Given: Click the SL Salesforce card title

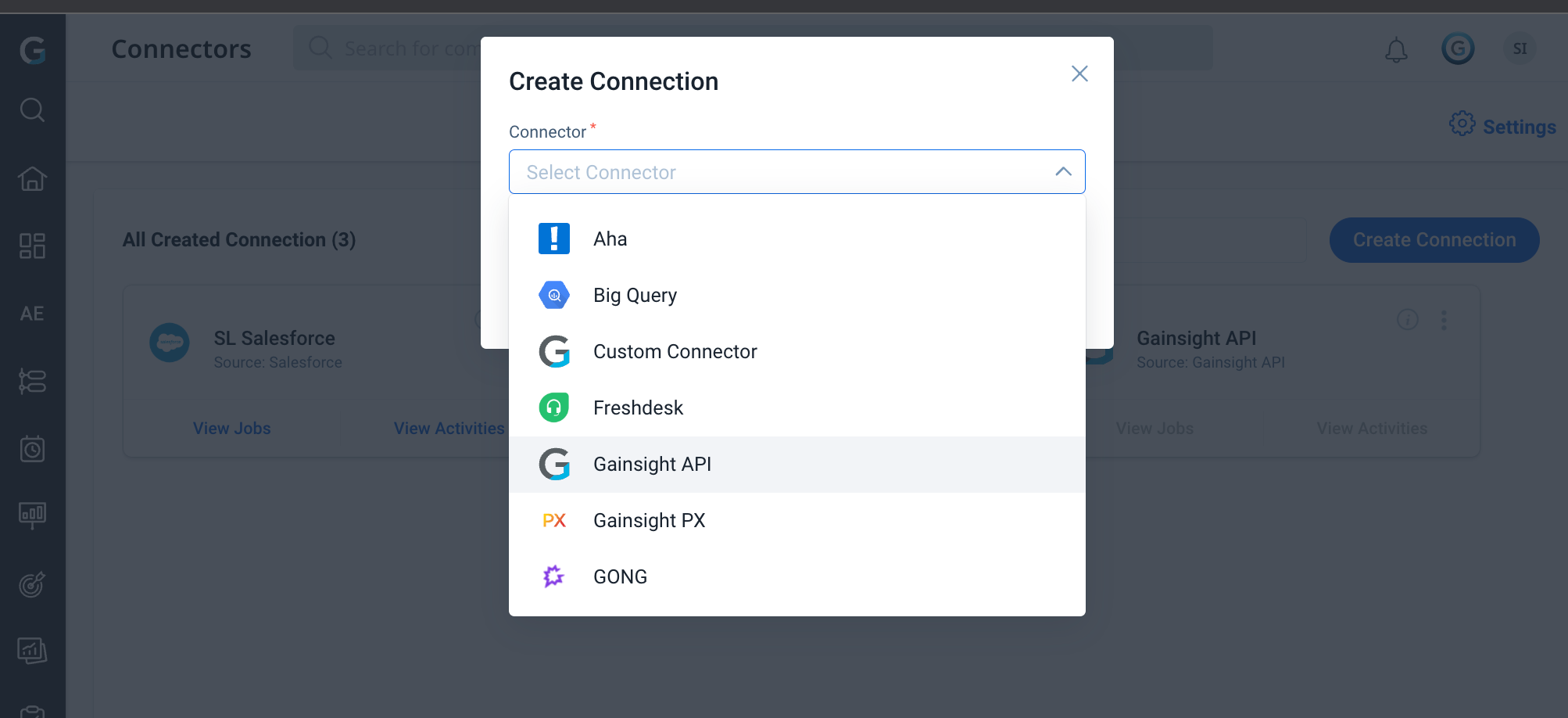Looking at the screenshot, I should coord(274,338).
